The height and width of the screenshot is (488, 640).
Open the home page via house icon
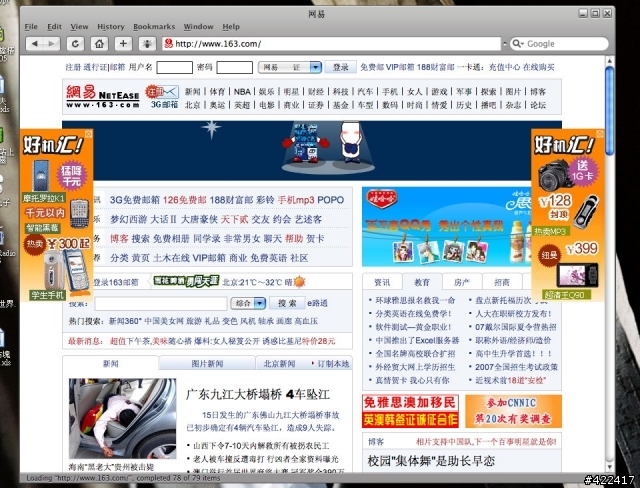99,44
